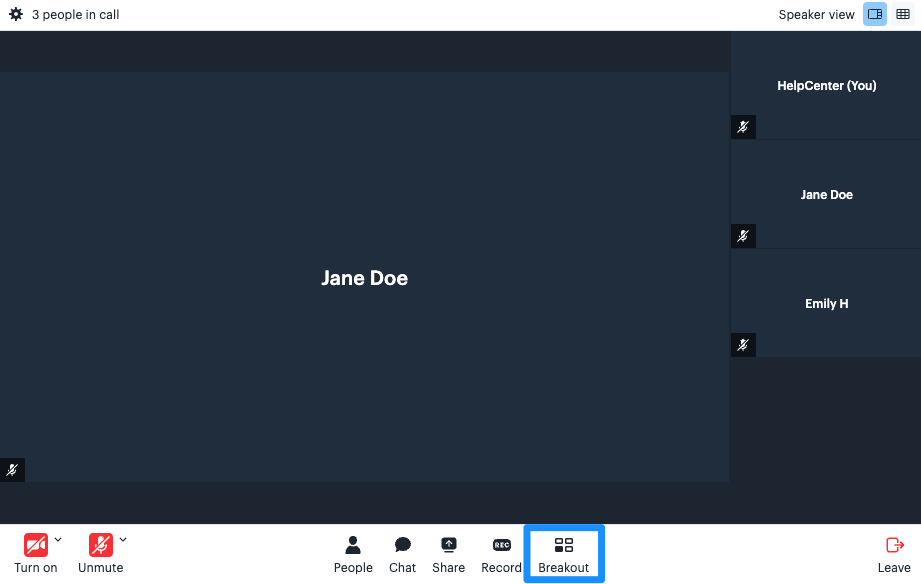Expand microphone options chevron

click(123, 539)
